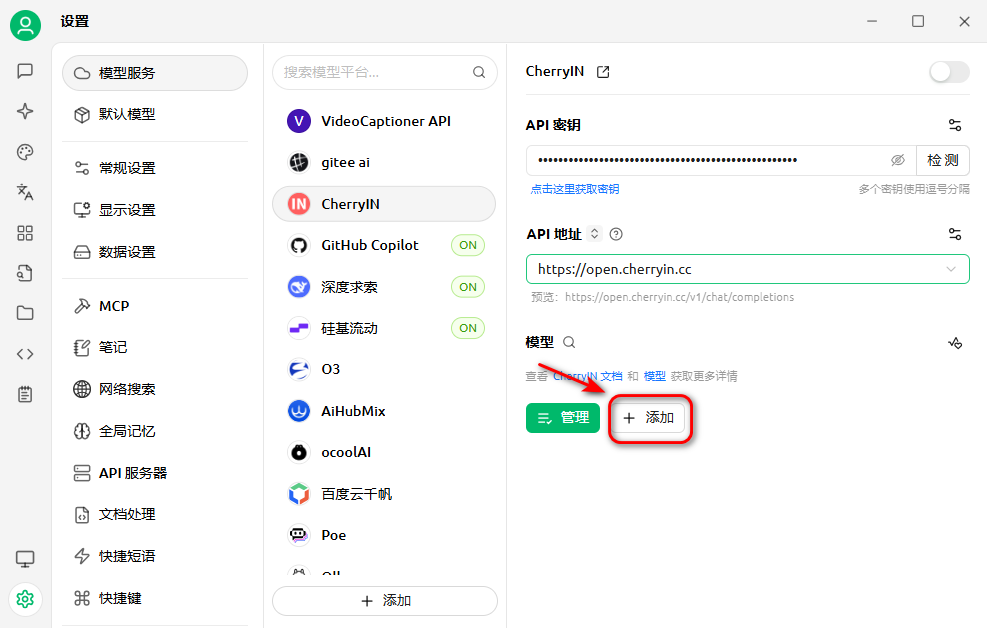987x628 pixels.
Task: Show the hidden API key
Action: (x=898, y=160)
